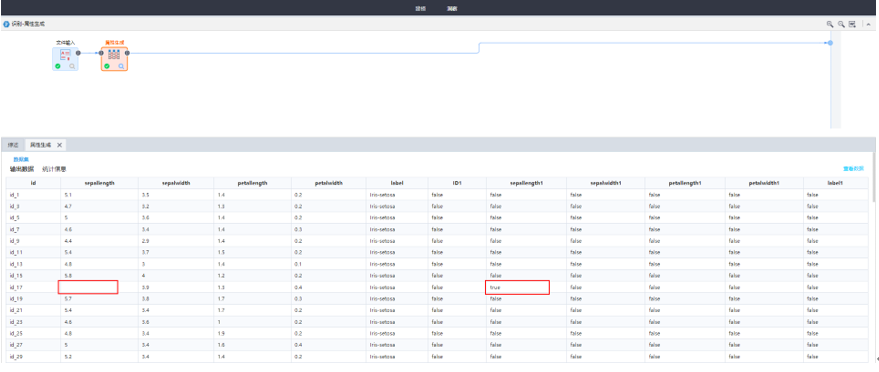Preview the attribute generation node with its magnifier icon
The width and height of the screenshot is (879, 372).
coord(121,66)
